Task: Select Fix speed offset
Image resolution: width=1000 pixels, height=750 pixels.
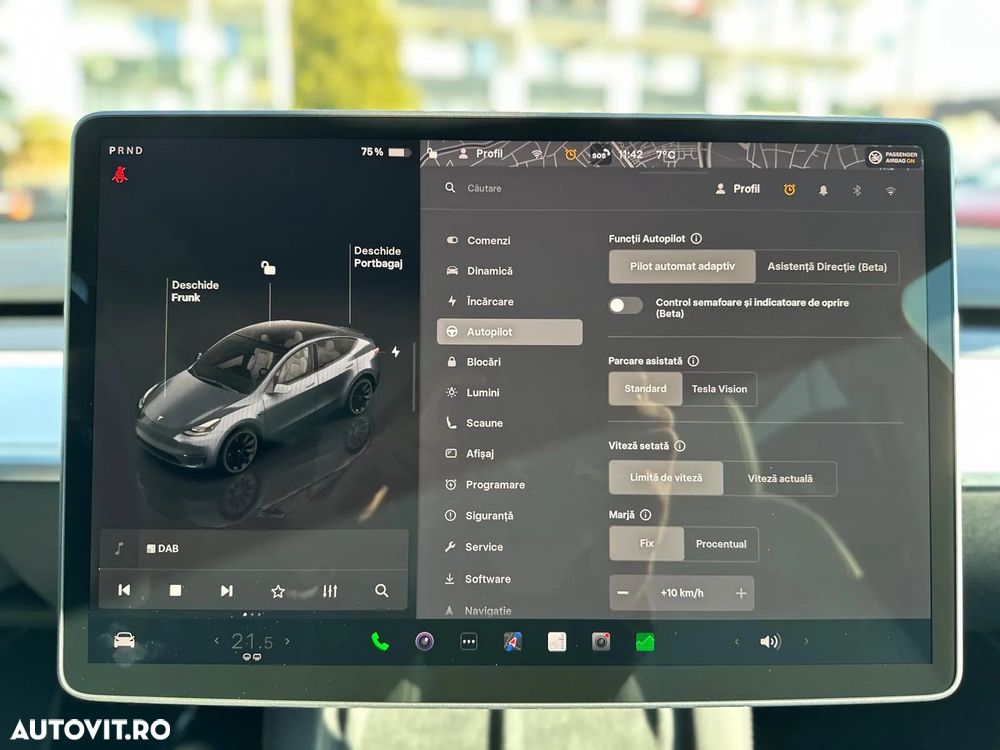Action: coord(647,543)
